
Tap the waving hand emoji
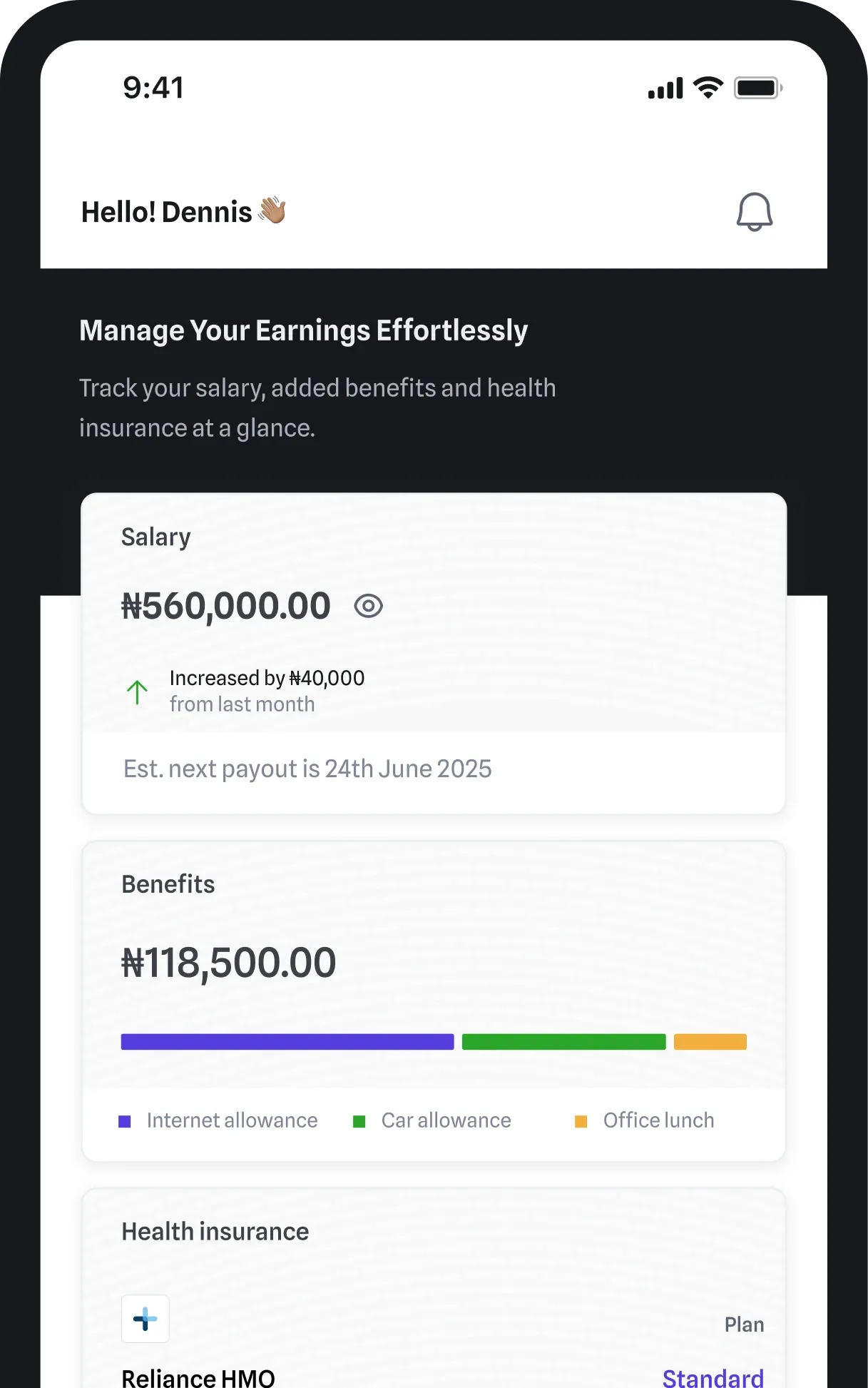272,211
